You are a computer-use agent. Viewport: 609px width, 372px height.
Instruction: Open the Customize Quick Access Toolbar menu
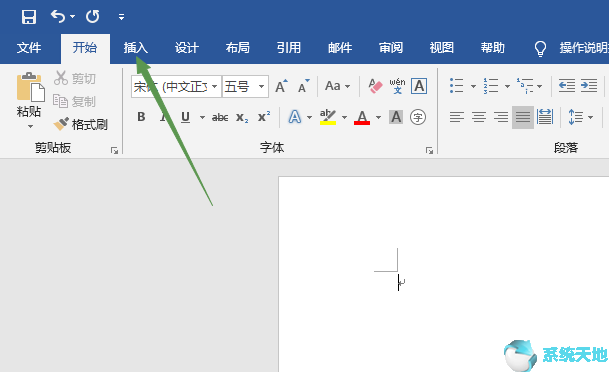pyautogui.click(x=121, y=17)
